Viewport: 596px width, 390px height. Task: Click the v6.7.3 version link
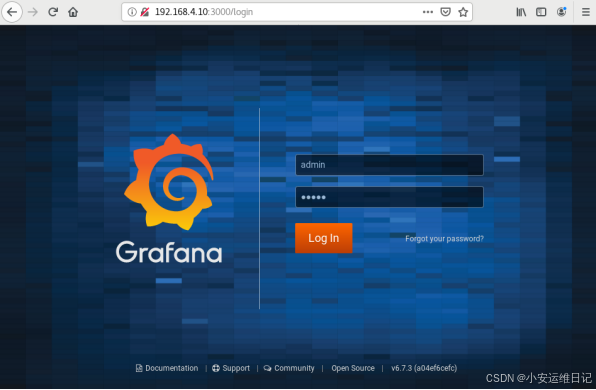pos(424,368)
